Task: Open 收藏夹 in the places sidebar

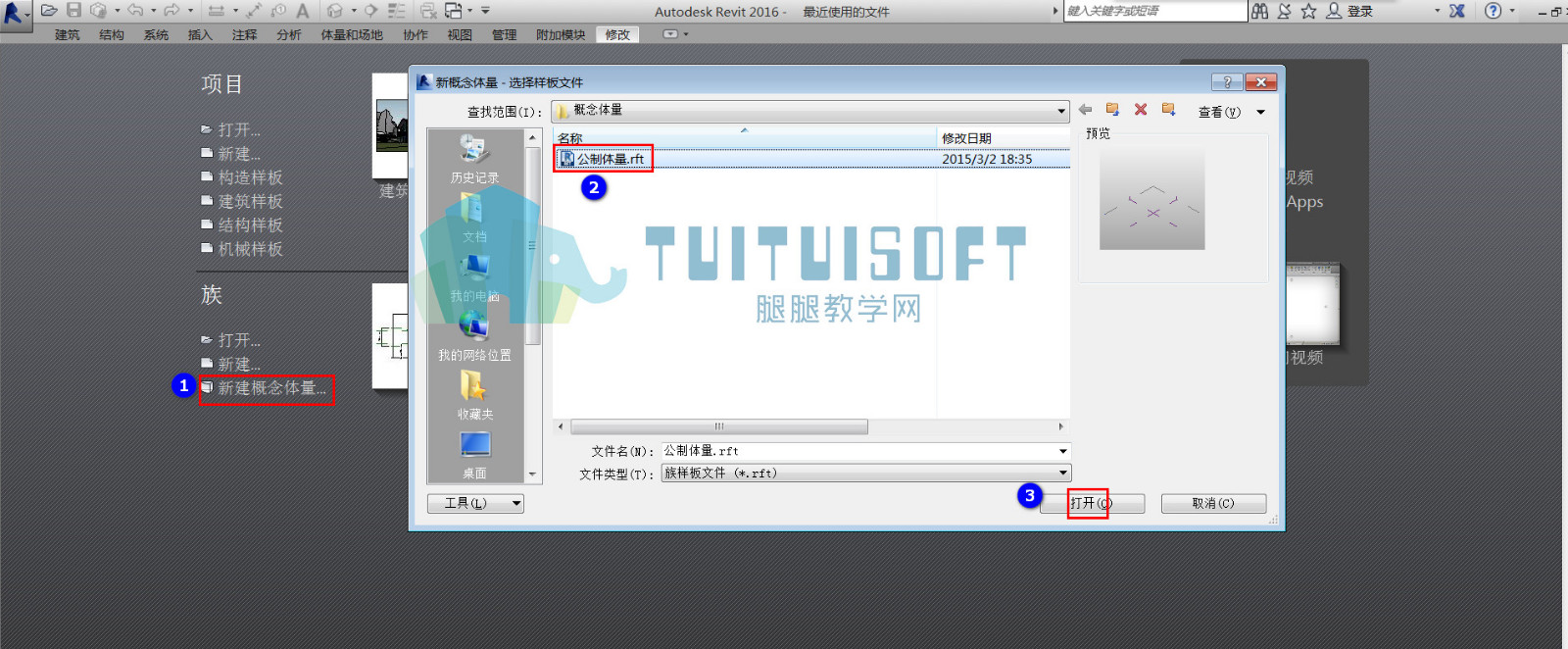Action: tap(475, 395)
